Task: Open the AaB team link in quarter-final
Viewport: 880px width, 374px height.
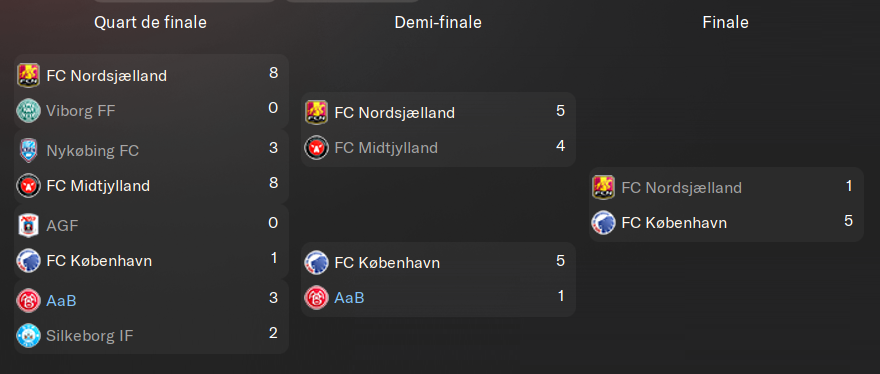Action: (x=62, y=300)
